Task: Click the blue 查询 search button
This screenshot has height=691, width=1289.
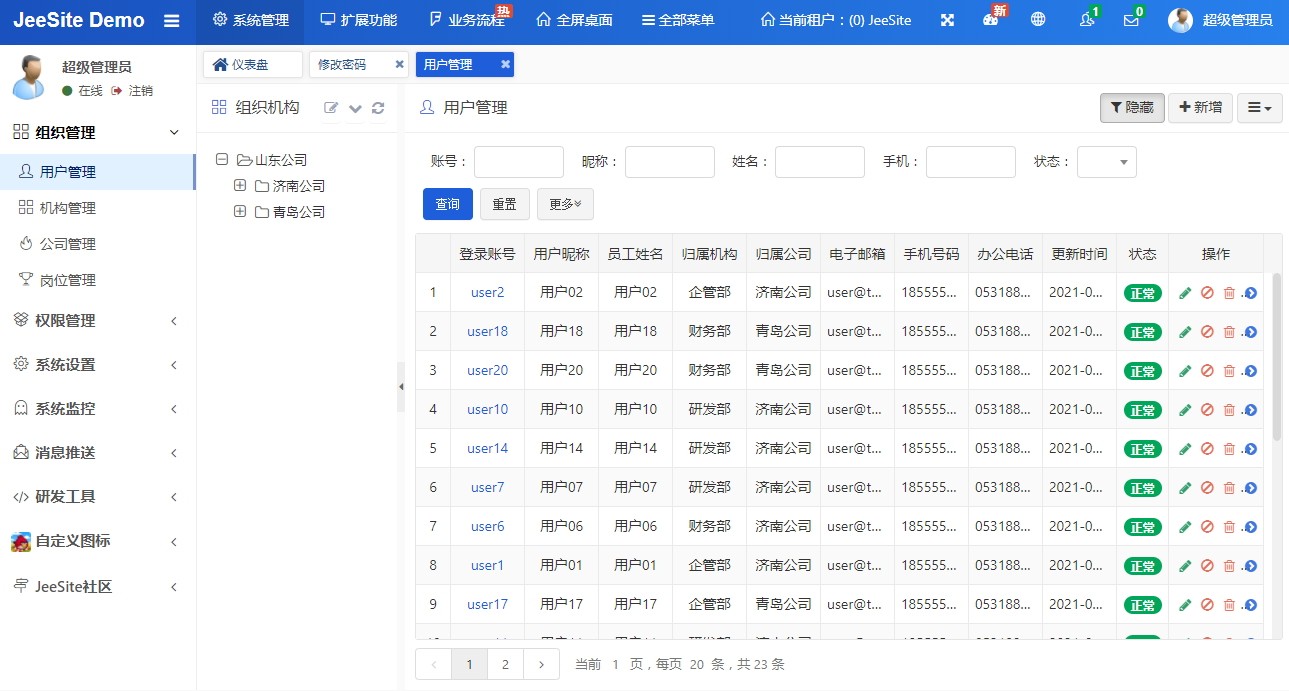Action: 447,204
